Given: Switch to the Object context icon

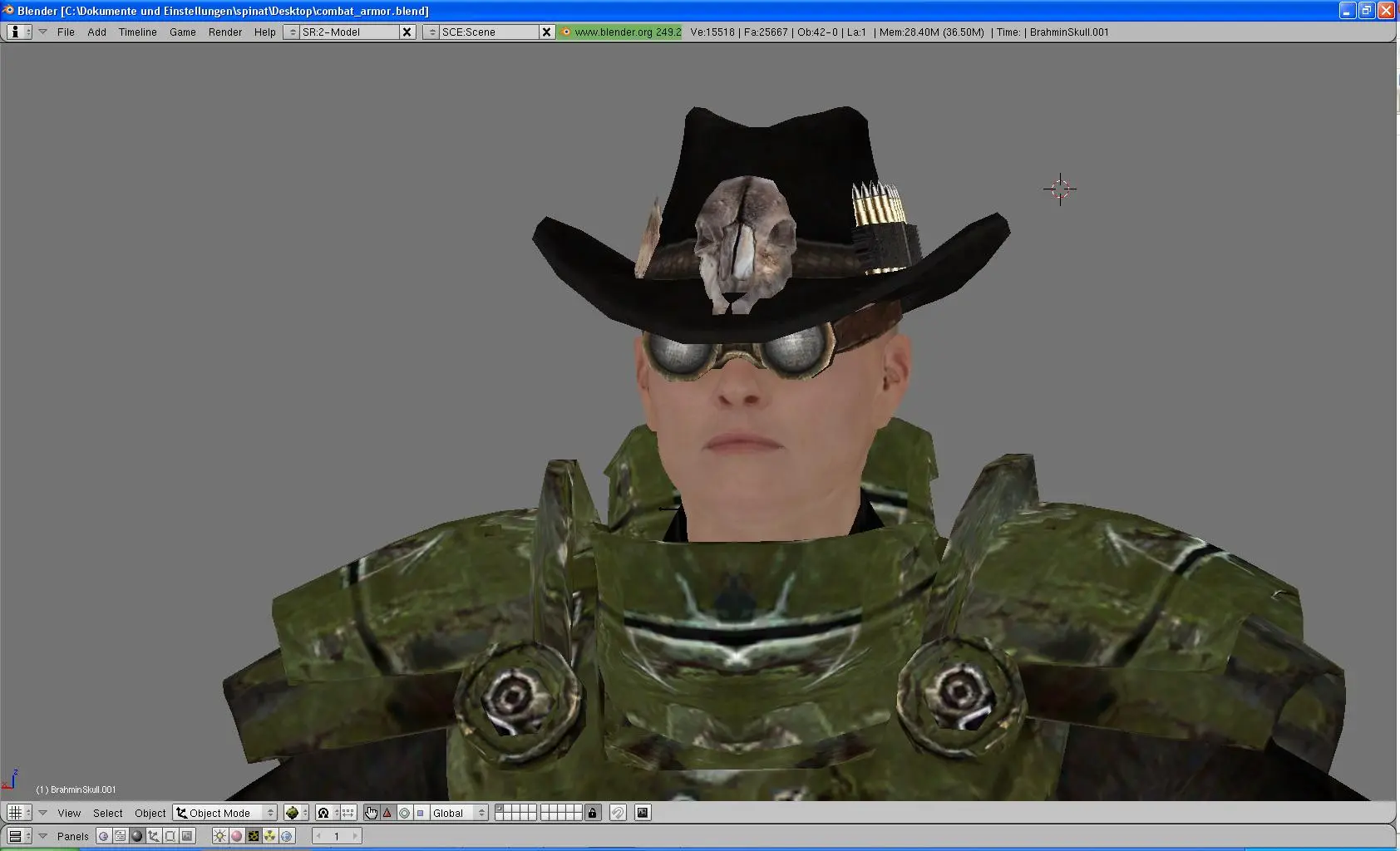Looking at the screenshot, I should pos(154,836).
